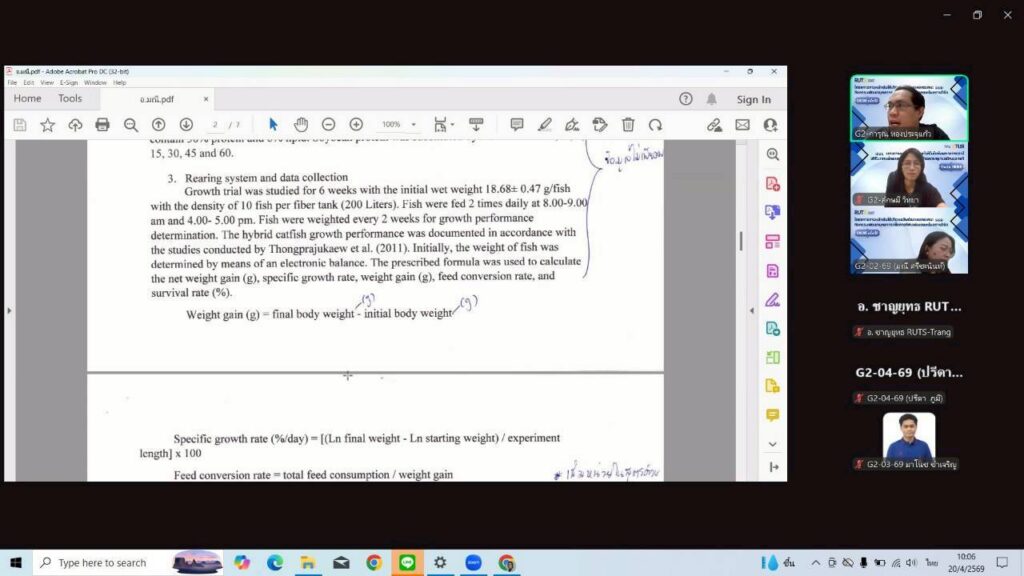The height and width of the screenshot is (576, 1024).
Task: Collapse the right tools pane
Action: (772, 466)
